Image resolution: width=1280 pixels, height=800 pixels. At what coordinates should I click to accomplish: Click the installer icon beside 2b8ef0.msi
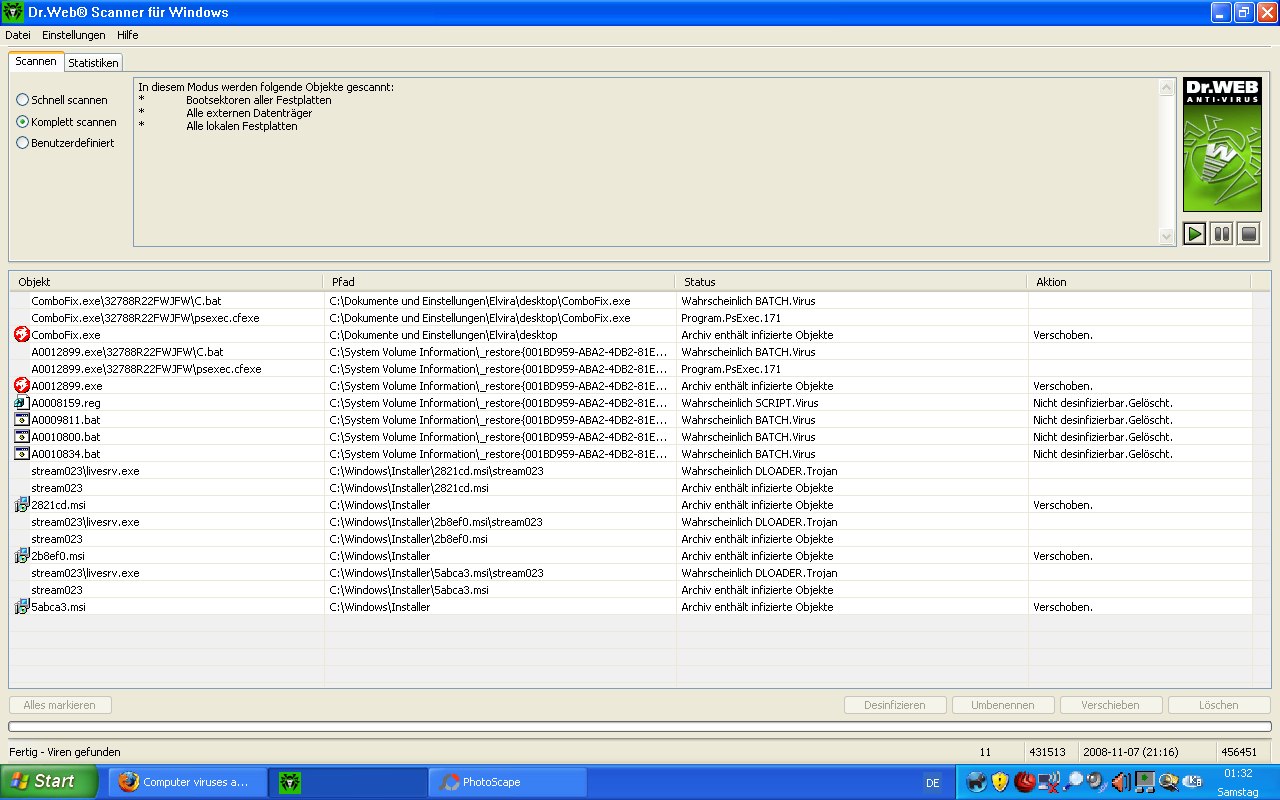tap(22, 555)
